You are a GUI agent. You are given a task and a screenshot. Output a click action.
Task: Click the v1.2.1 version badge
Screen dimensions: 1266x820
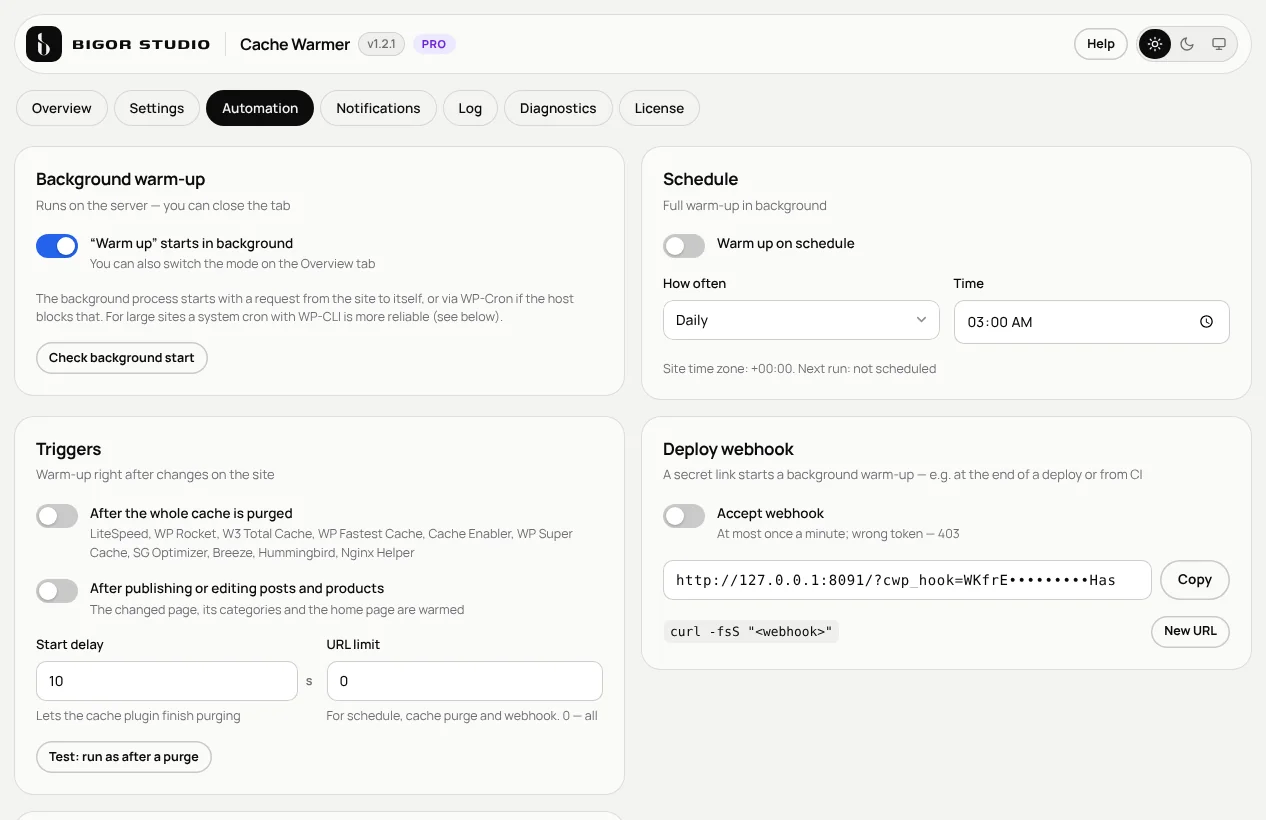pyautogui.click(x=382, y=44)
